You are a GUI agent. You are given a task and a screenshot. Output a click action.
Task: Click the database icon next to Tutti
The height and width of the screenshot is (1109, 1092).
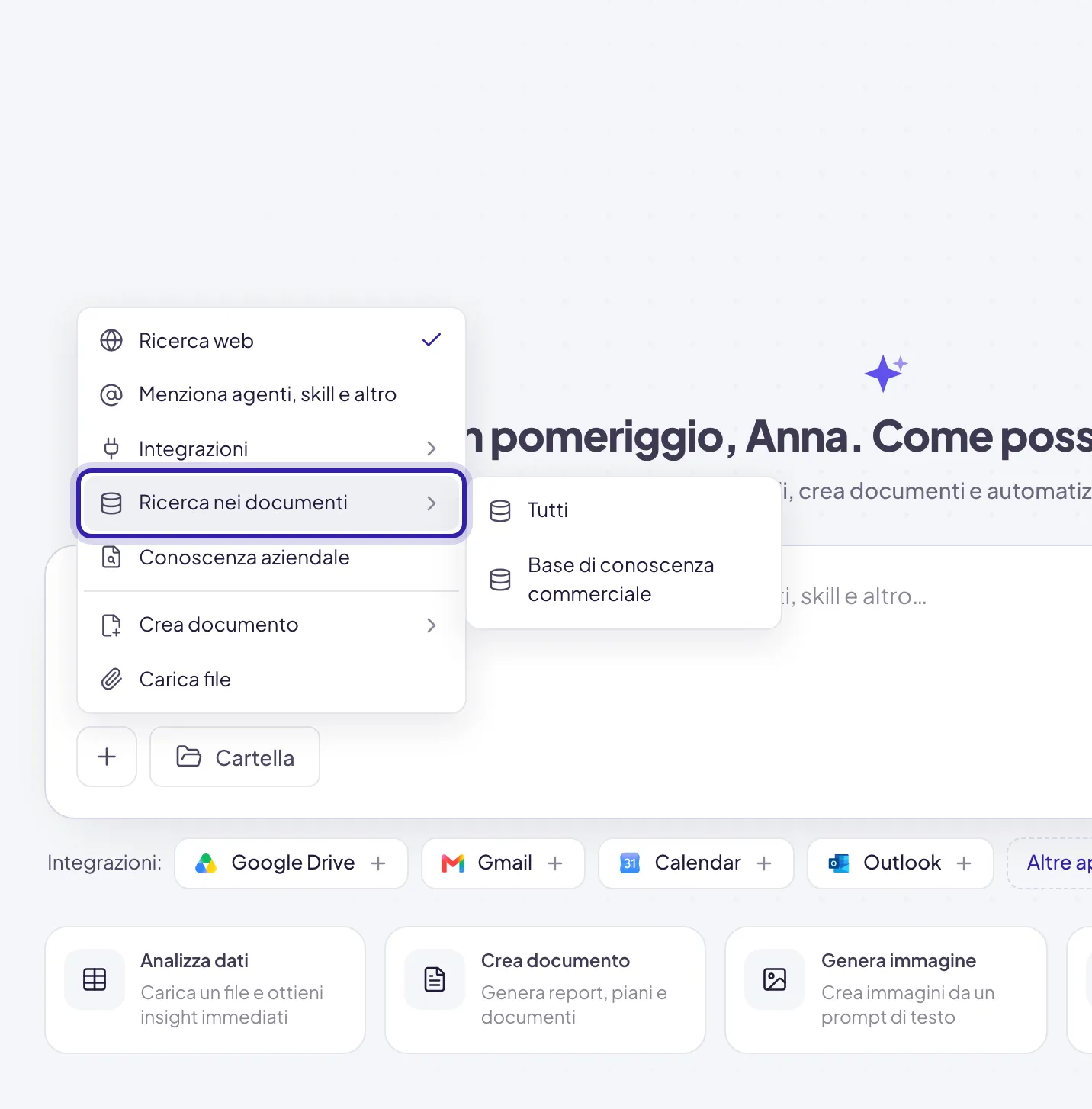tap(500, 510)
